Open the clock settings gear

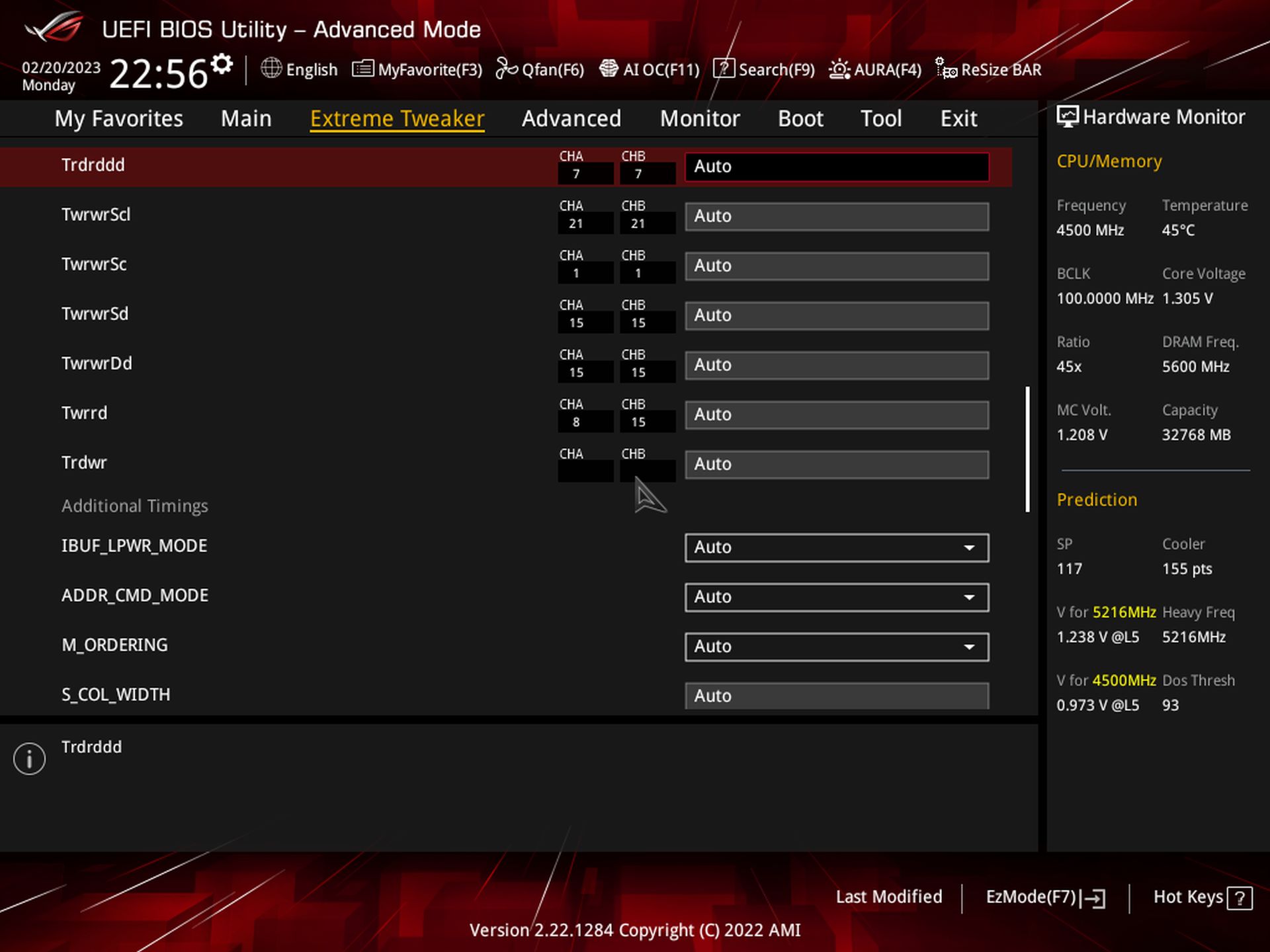pos(221,63)
